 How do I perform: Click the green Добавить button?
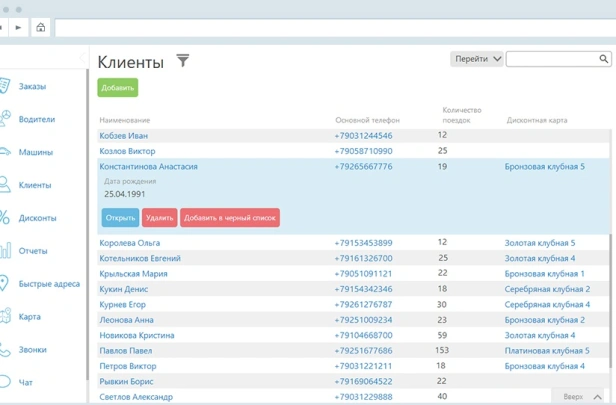pos(118,88)
